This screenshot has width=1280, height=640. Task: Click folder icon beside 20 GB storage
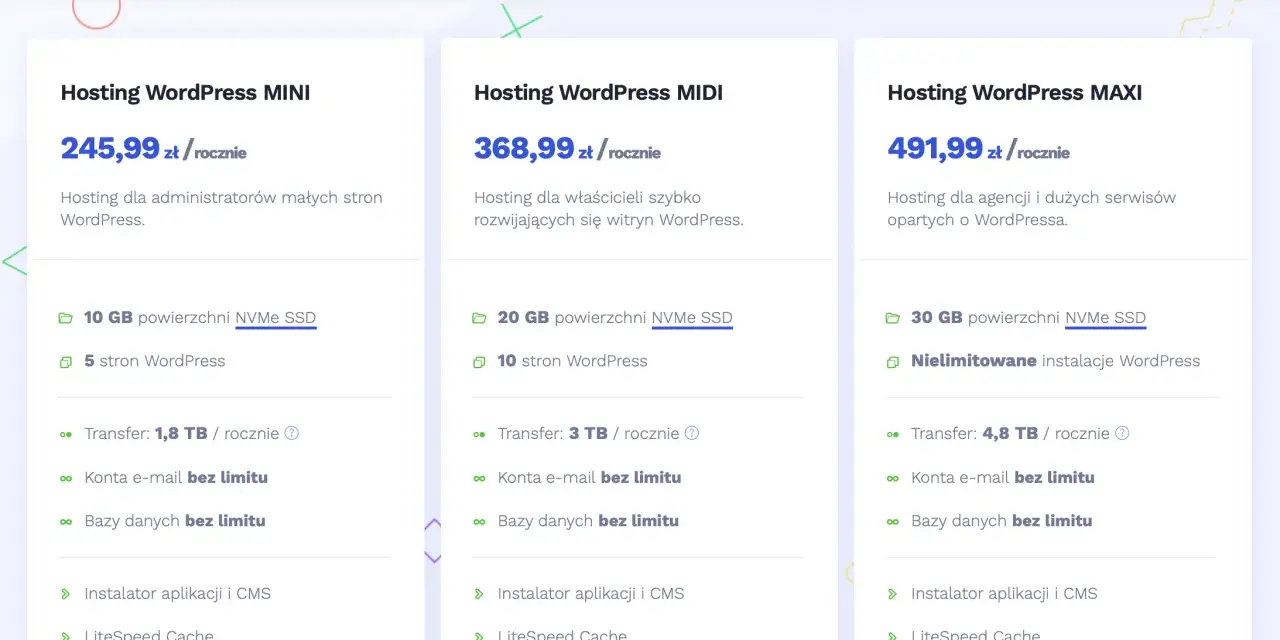pos(479,318)
